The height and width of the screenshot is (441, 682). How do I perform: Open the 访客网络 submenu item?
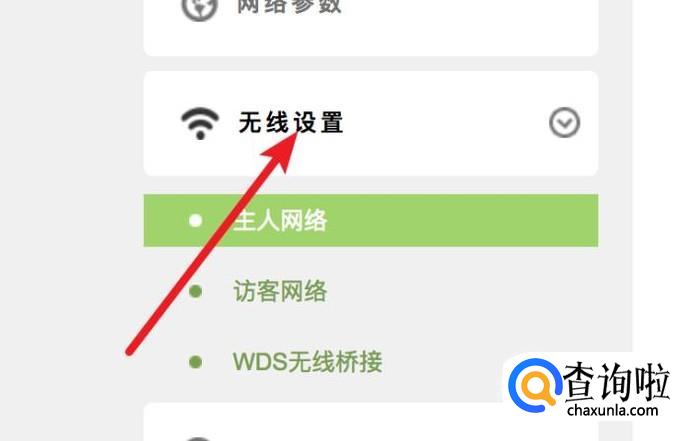click(280, 291)
